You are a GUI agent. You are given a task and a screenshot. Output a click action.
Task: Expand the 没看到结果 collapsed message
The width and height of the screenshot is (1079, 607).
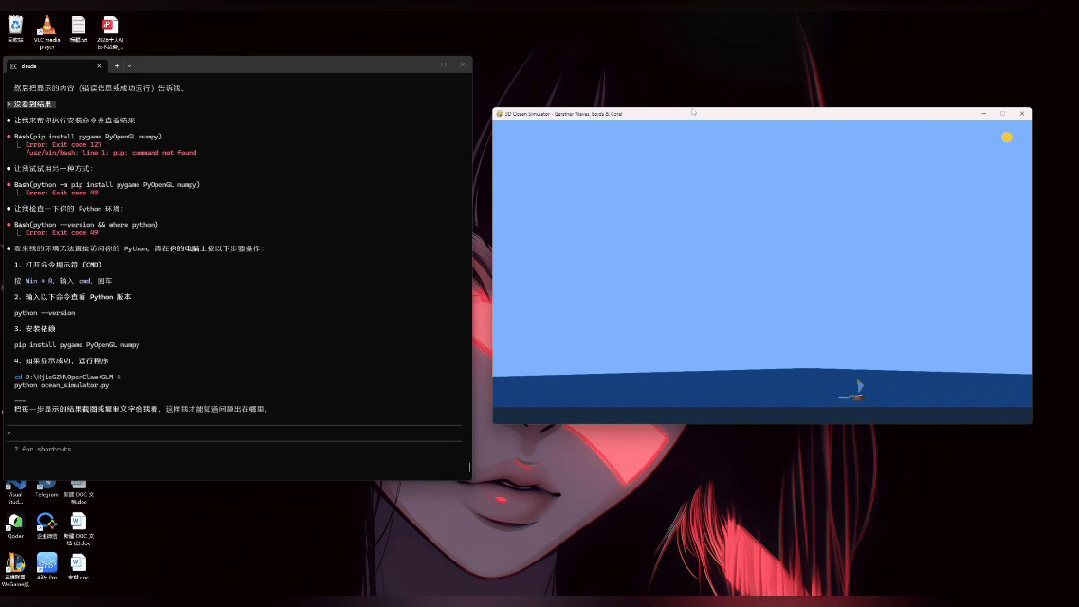[x=31, y=104]
